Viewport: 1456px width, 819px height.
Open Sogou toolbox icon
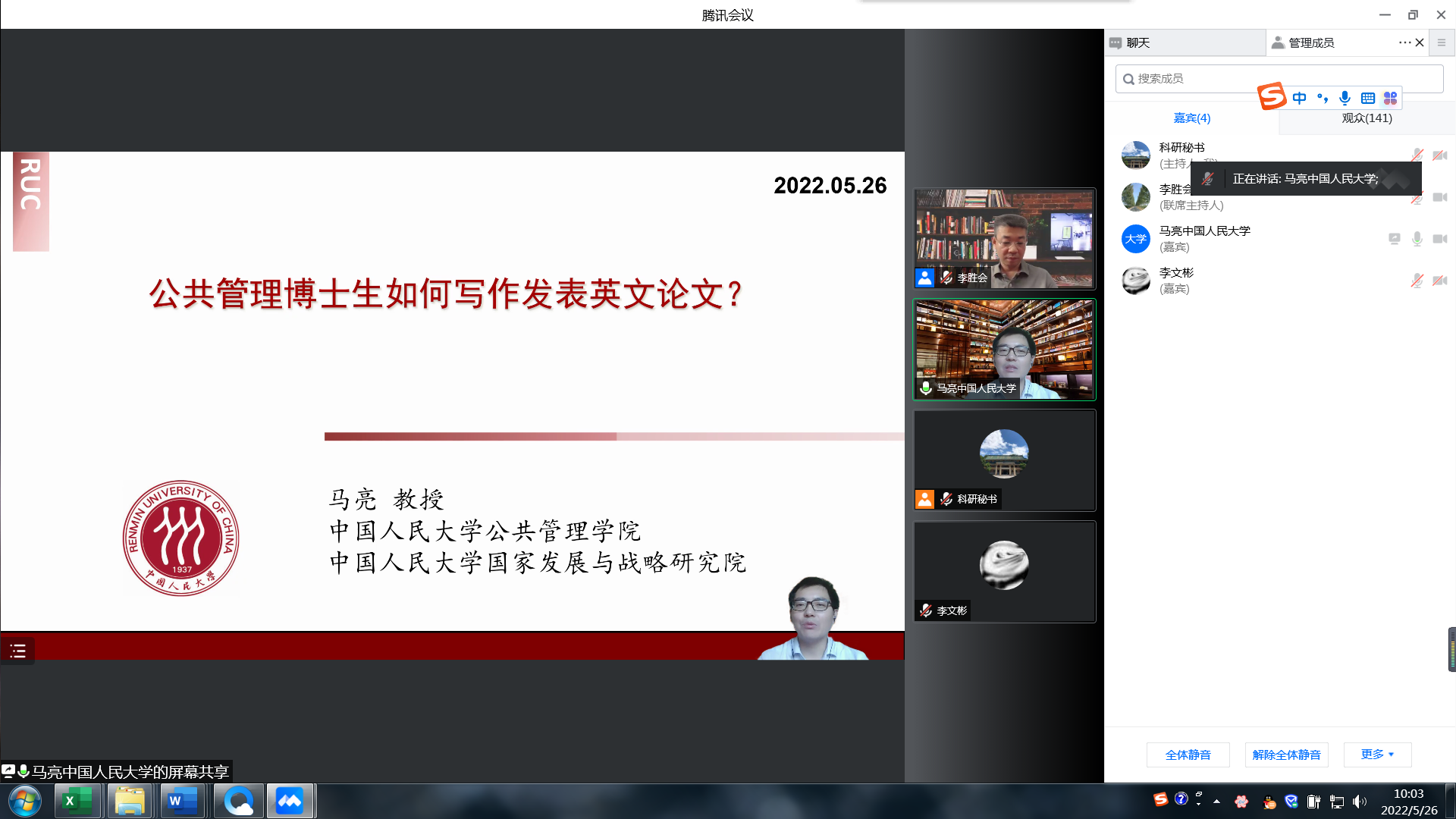tap(1390, 98)
